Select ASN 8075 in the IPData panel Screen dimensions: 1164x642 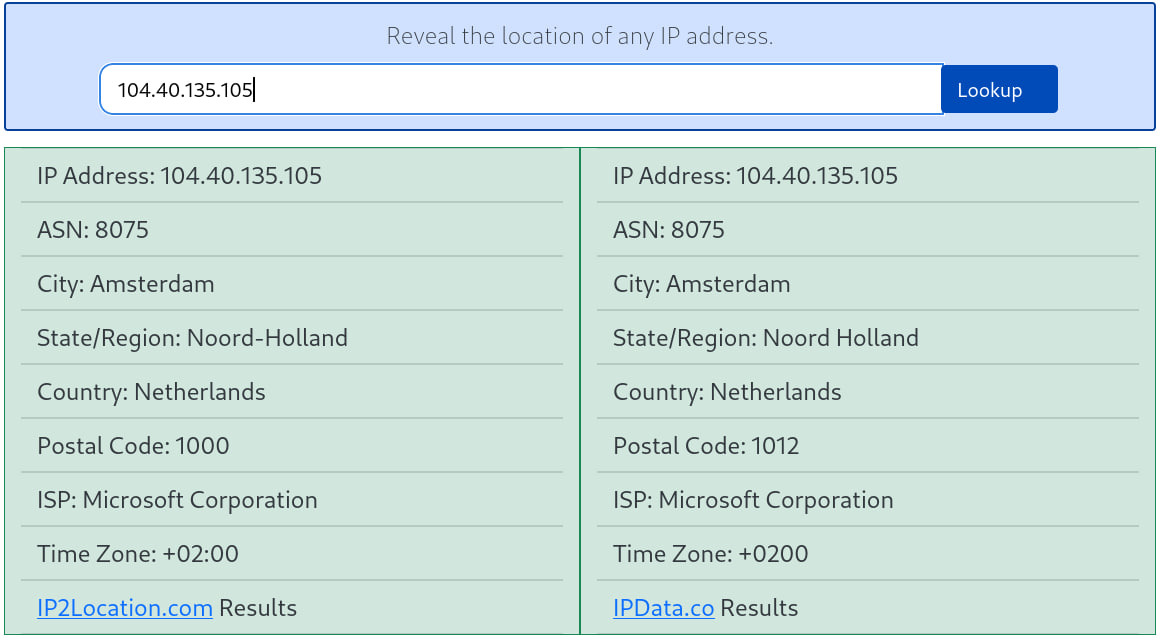[x=669, y=230]
